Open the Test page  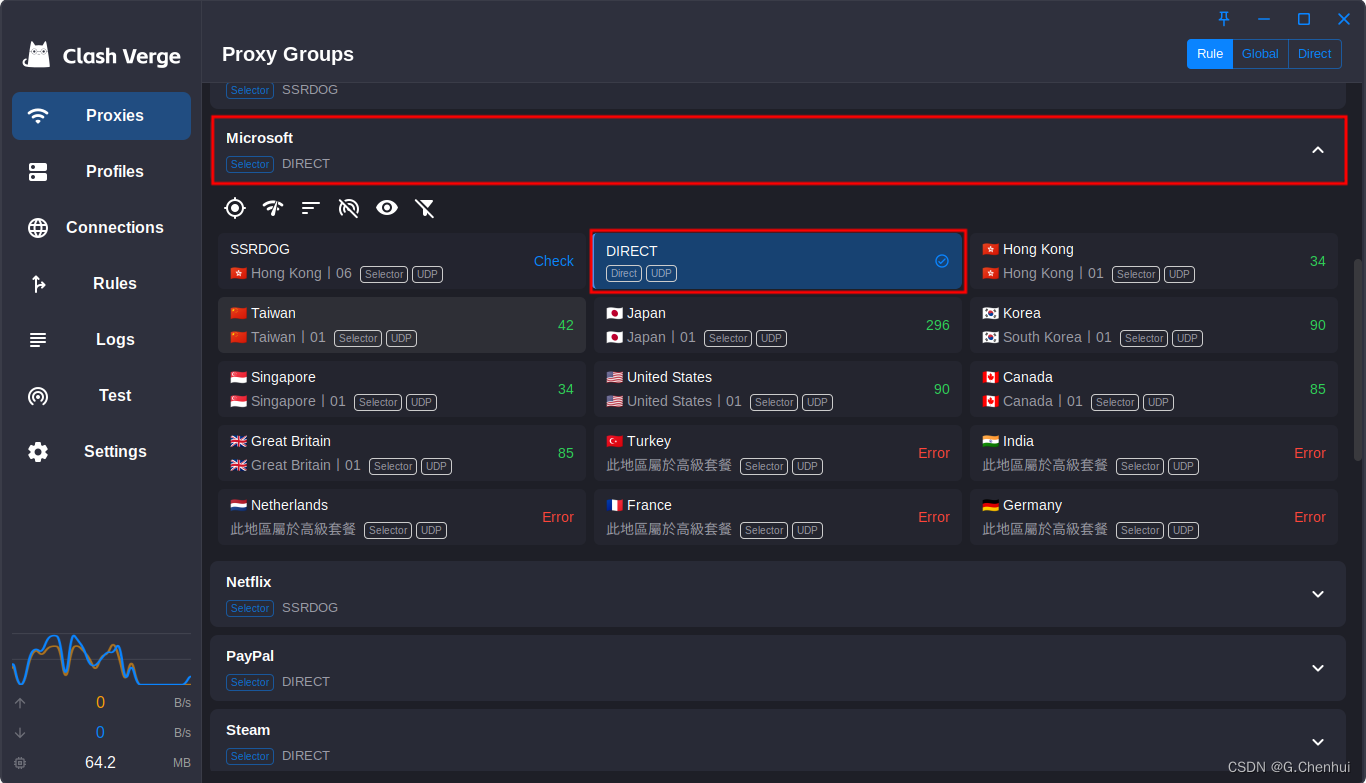click(101, 396)
